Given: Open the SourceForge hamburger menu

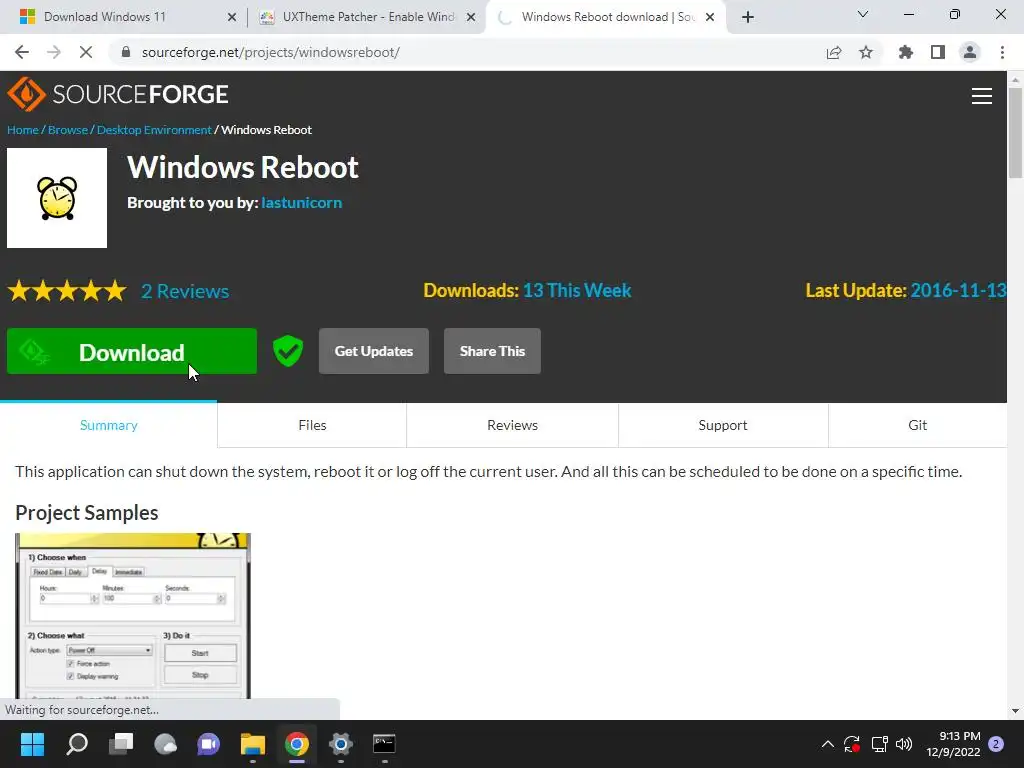Looking at the screenshot, I should [x=982, y=96].
